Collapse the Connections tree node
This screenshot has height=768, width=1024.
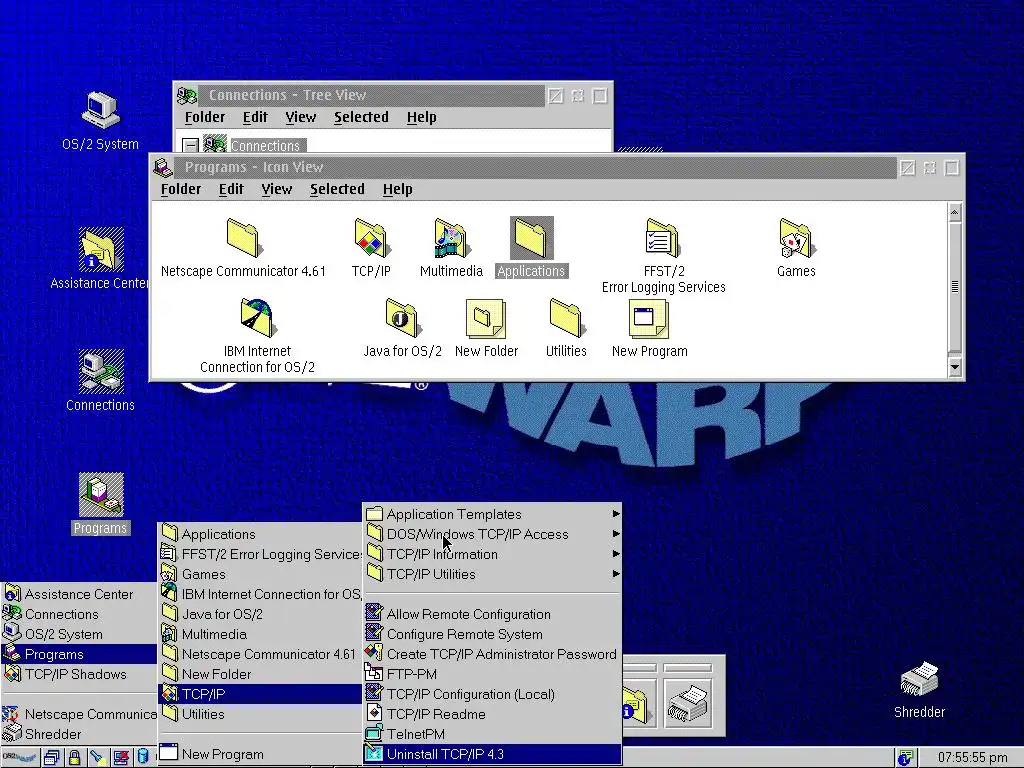[x=190, y=145]
